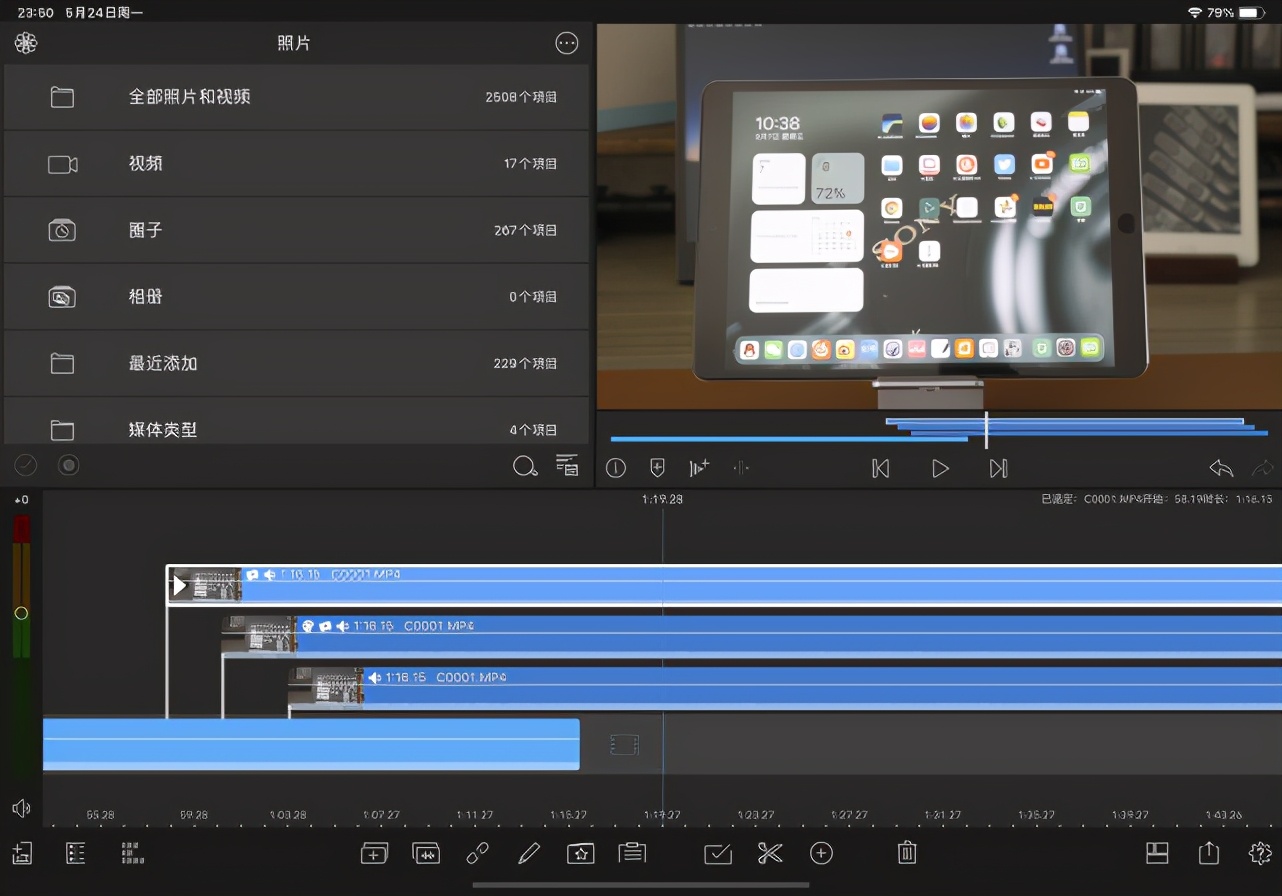Open the clip info icon

pos(615,468)
